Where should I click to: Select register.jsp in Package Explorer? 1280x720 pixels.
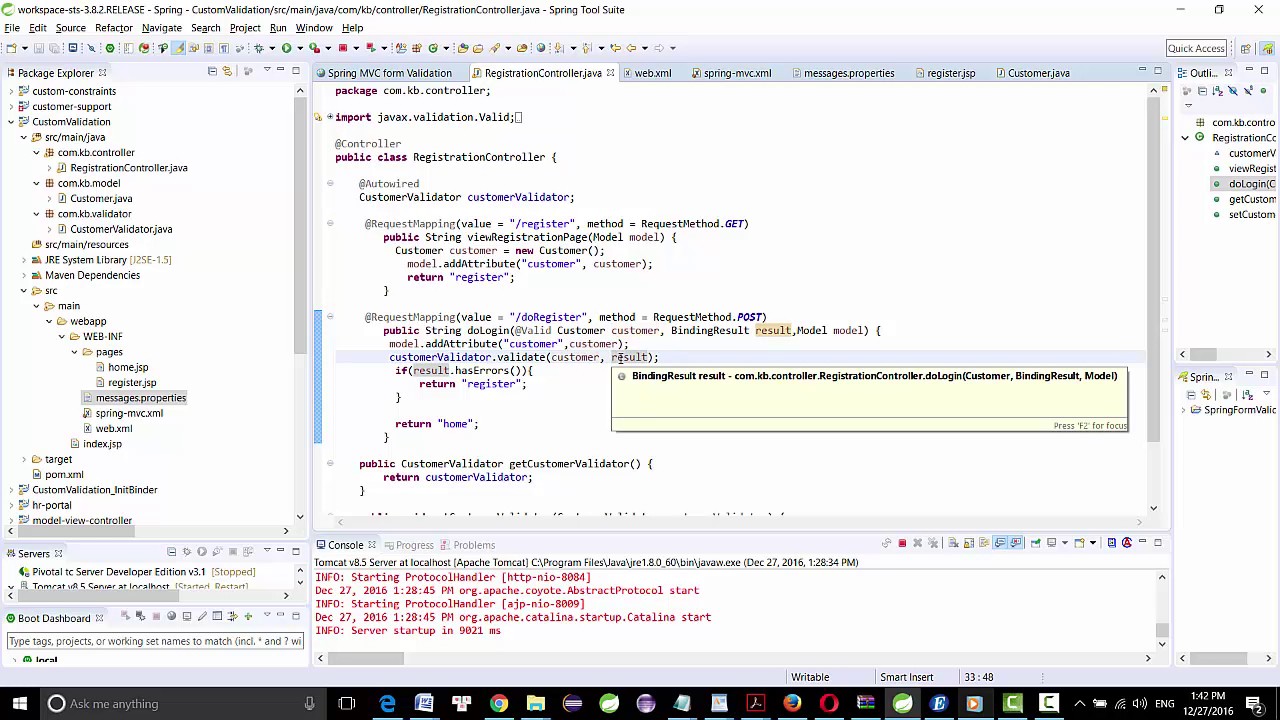coord(132,383)
